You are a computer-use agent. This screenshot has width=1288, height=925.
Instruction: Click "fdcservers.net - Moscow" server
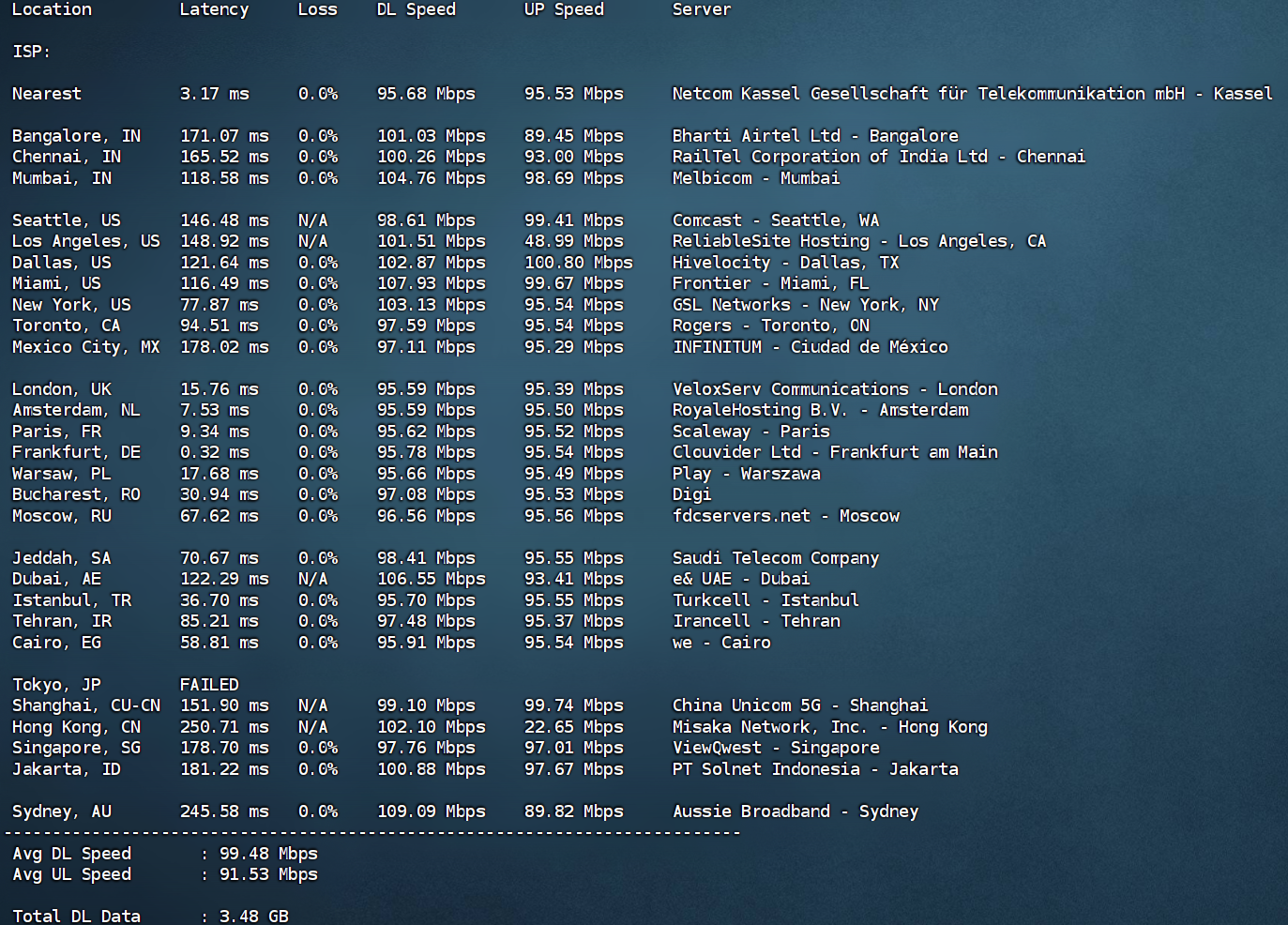coord(786,516)
